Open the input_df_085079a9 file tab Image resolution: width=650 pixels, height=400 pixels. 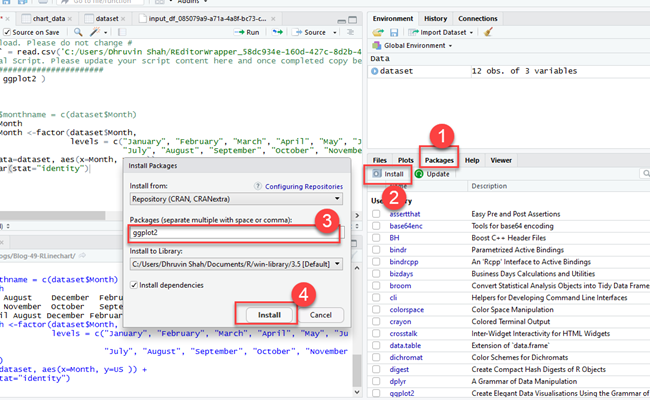pyautogui.click(x=207, y=19)
